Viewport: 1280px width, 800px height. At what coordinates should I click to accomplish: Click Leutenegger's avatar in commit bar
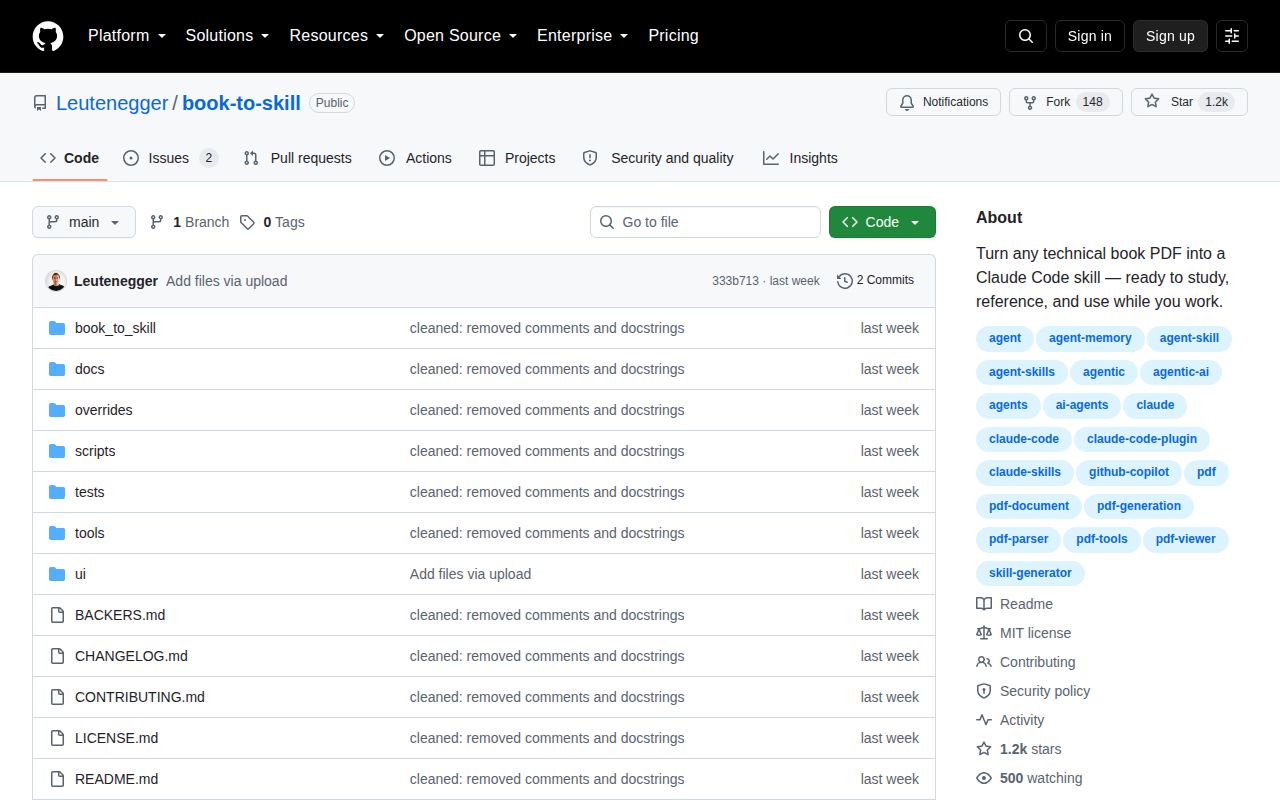click(x=56, y=281)
